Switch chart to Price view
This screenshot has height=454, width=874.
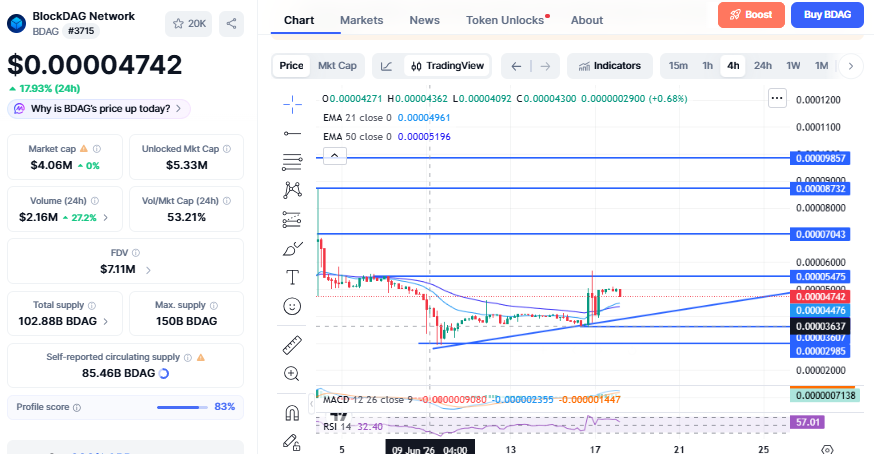tap(291, 66)
